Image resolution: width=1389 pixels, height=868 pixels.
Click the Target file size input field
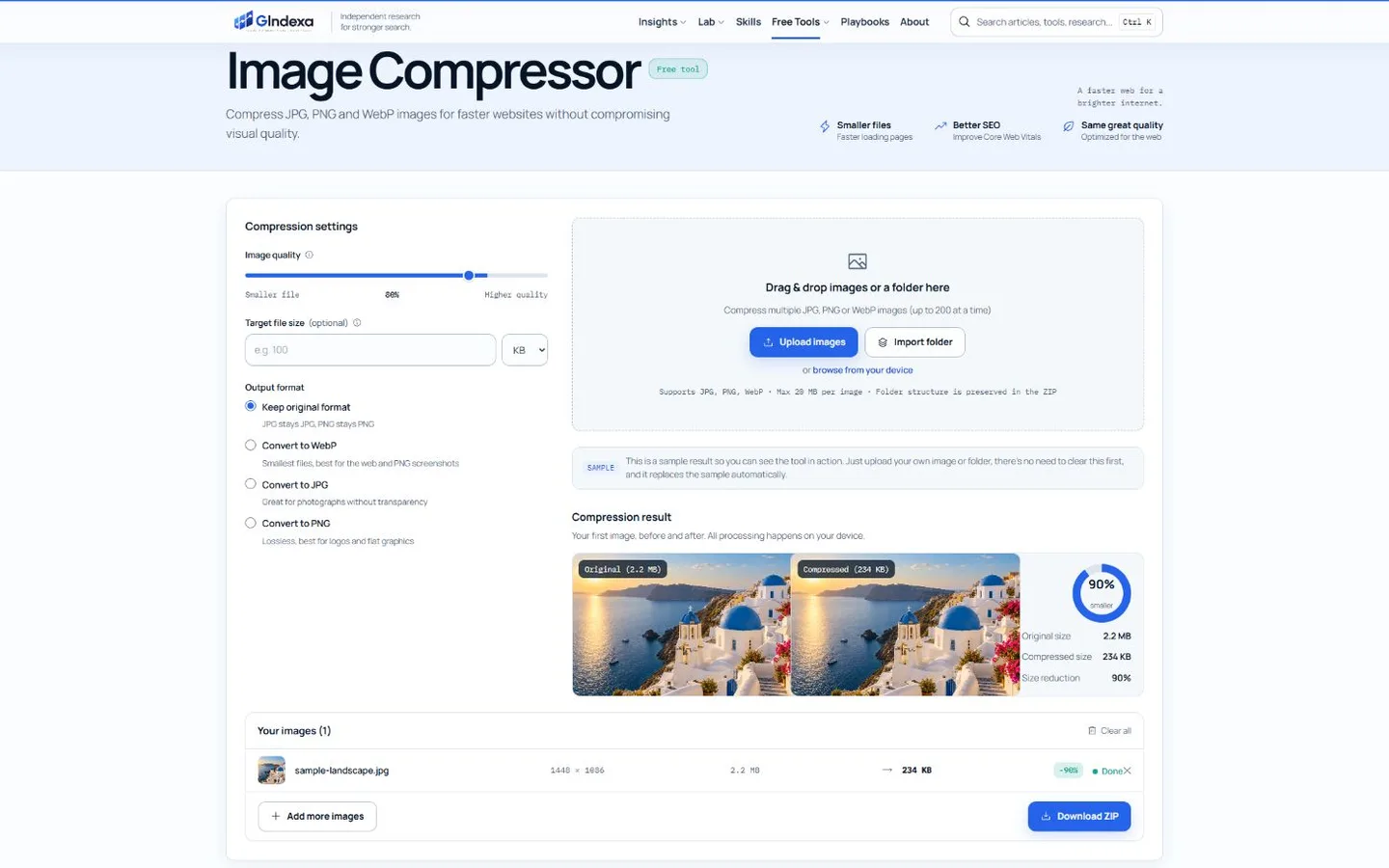(x=370, y=350)
